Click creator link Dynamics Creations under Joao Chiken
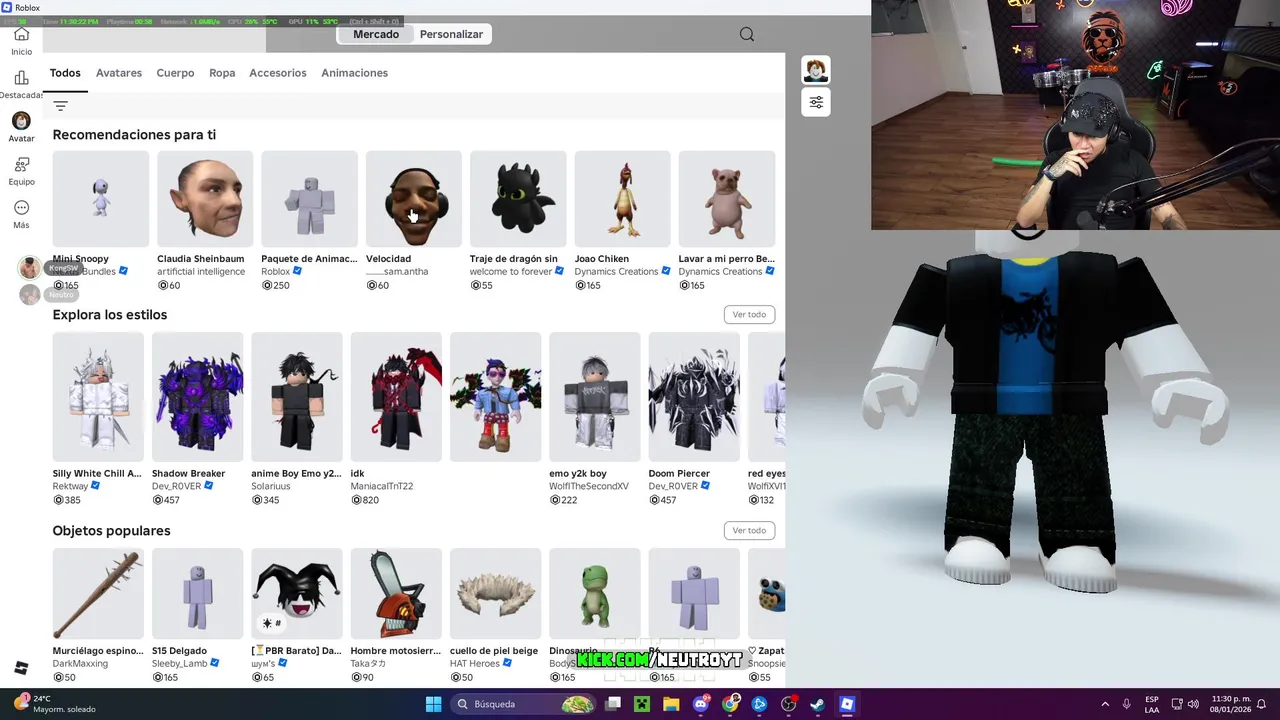The width and height of the screenshot is (1280, 720). (x=616, y=272)
